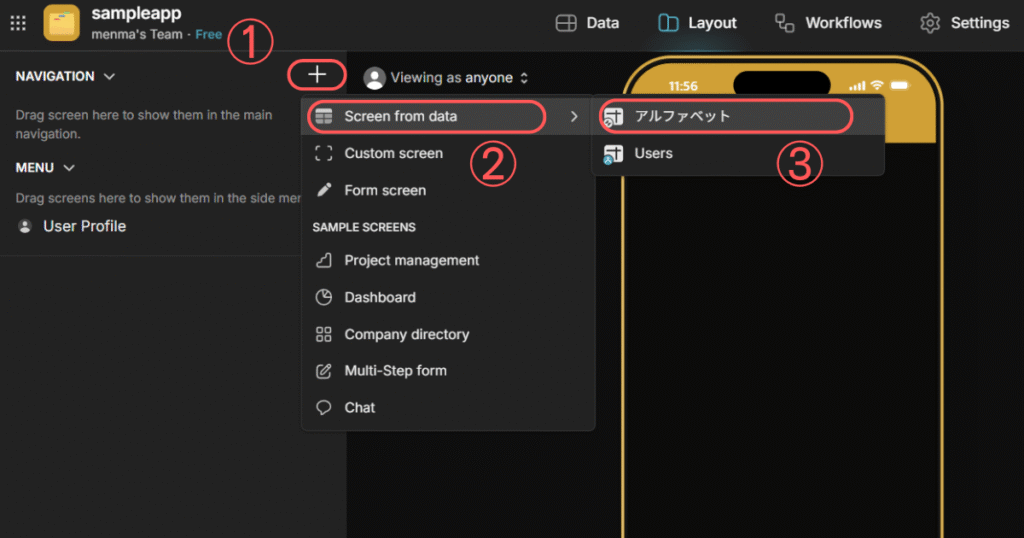The image size is (1024, 538).
Task: Click the Multi-Step form edit icon
Action: tap(324, 371)
